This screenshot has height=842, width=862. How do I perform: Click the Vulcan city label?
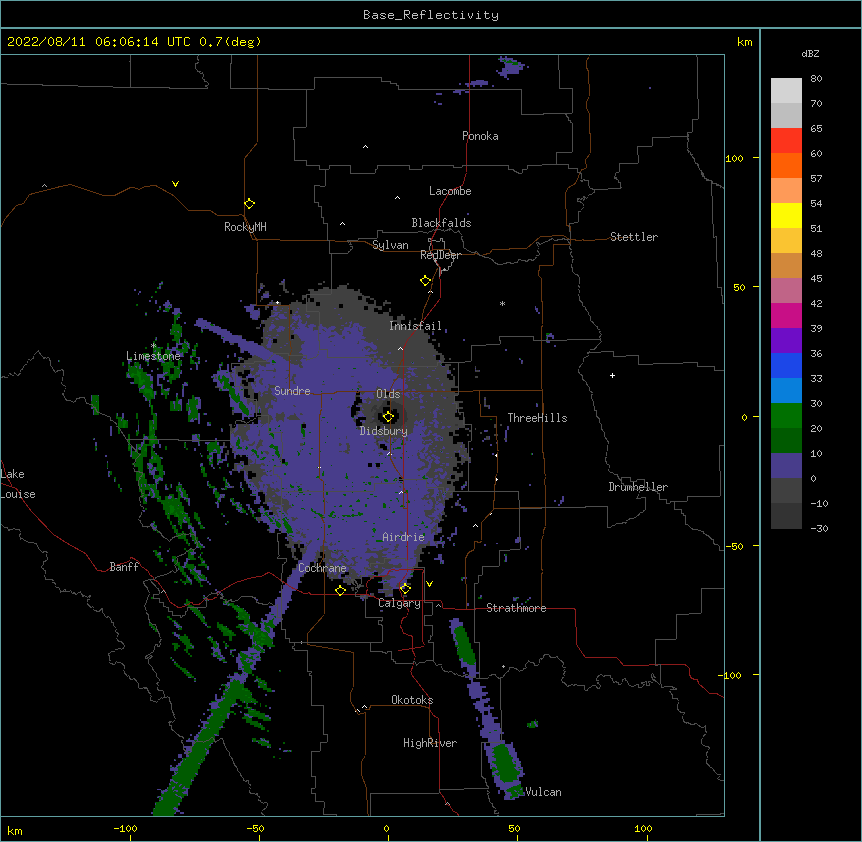[x=543, y=792]
